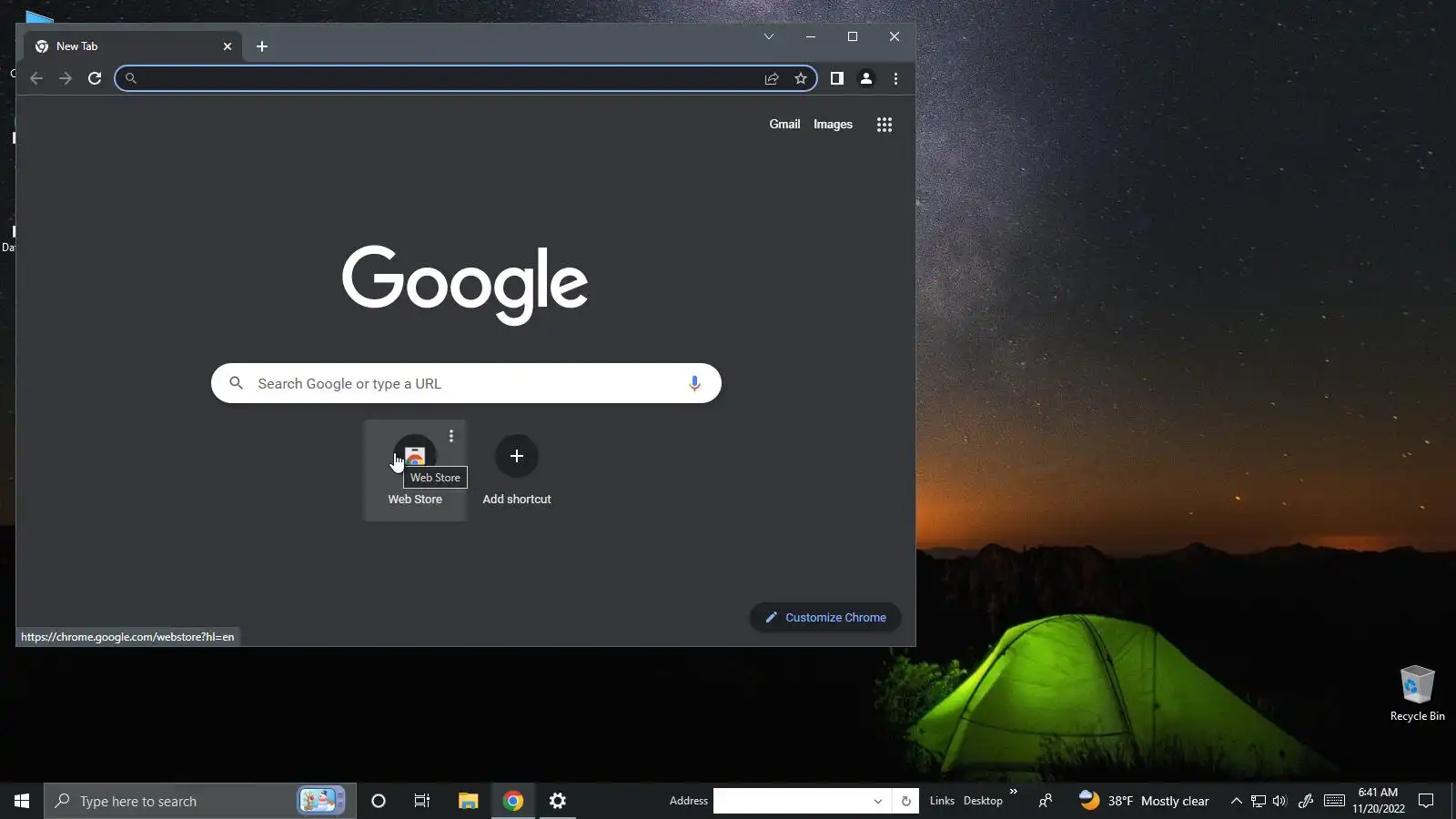Open the Links toolbar
Viewport: 1456px width, 819px height.
[x=942, y=801]
